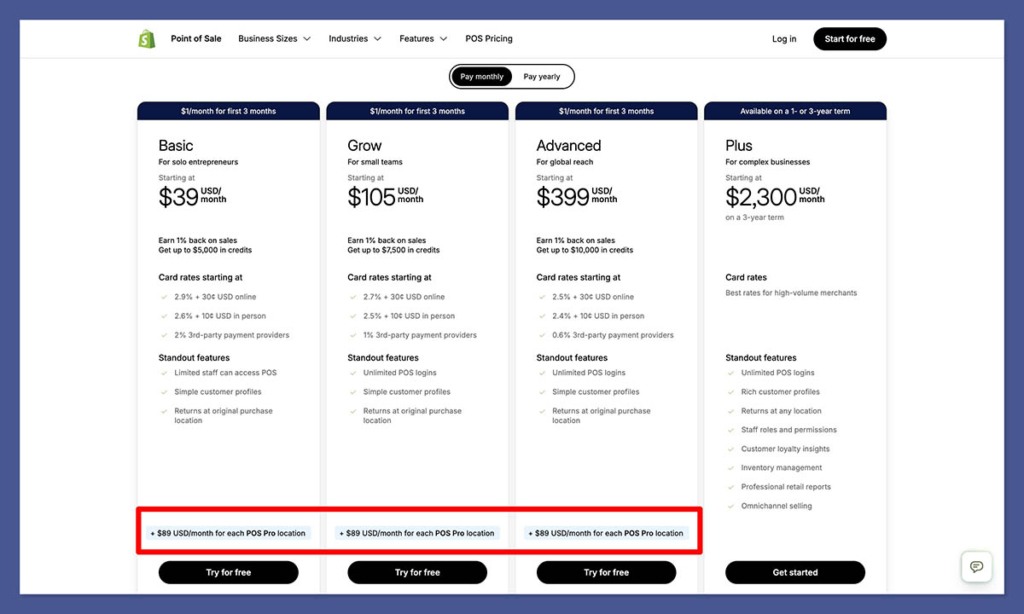Image resolution: width=1024 pixels, height=614 pixels.
Task: Click the Grow plan POS Pro location badge
Action: click(x=417, y=533)
